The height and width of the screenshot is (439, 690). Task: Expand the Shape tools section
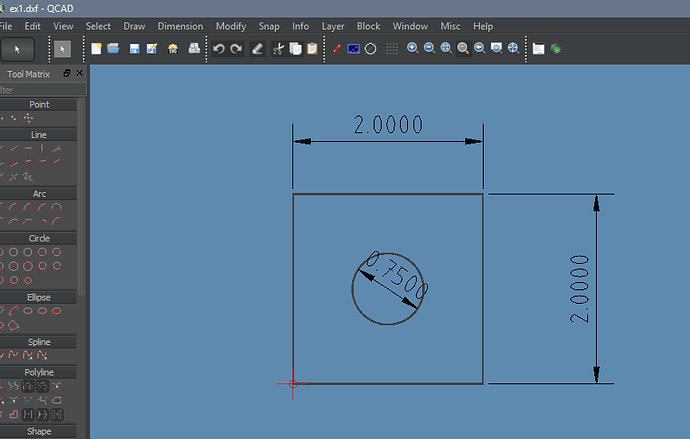coord(38,432)
